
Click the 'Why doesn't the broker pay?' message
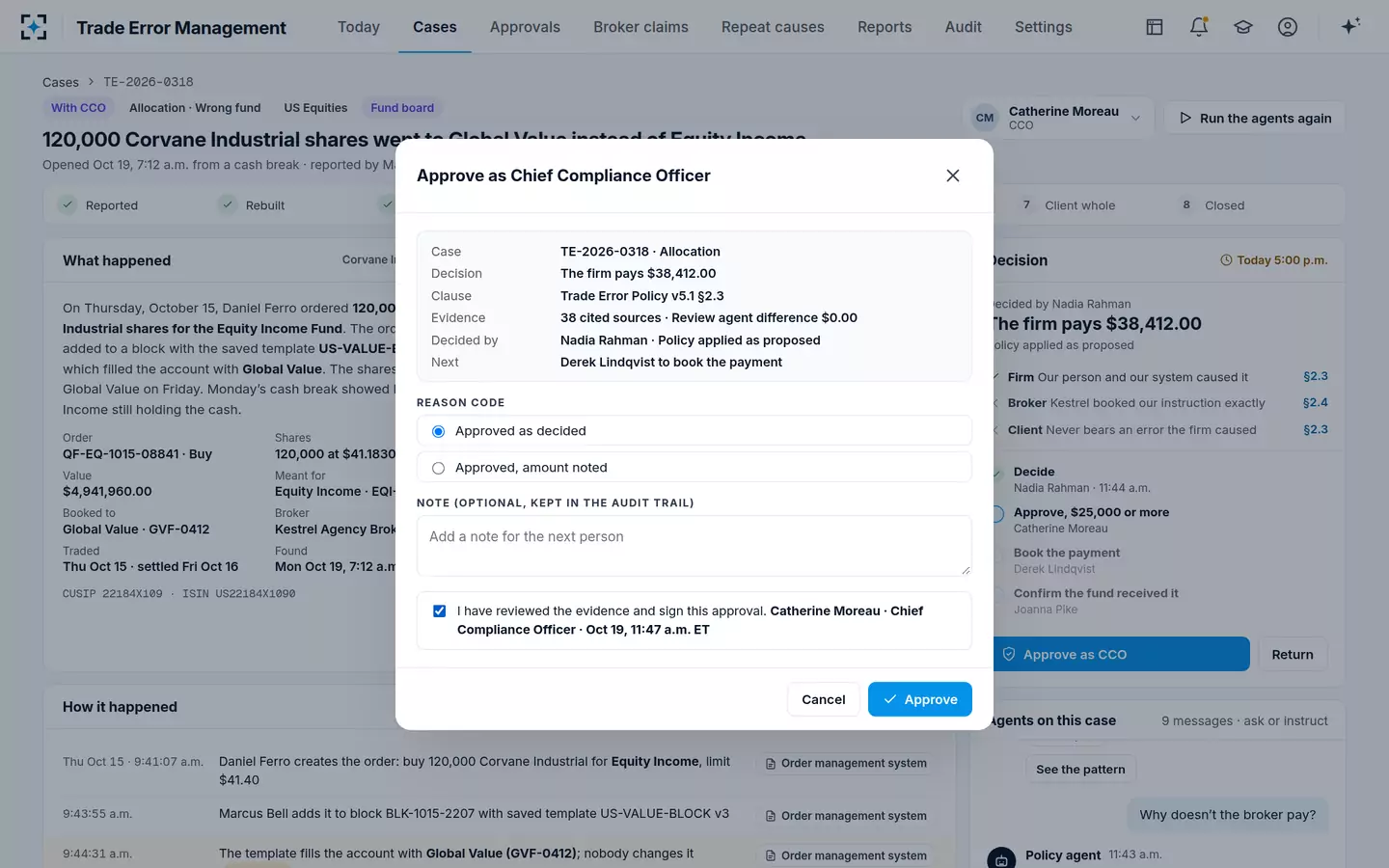click(1228, 815)
